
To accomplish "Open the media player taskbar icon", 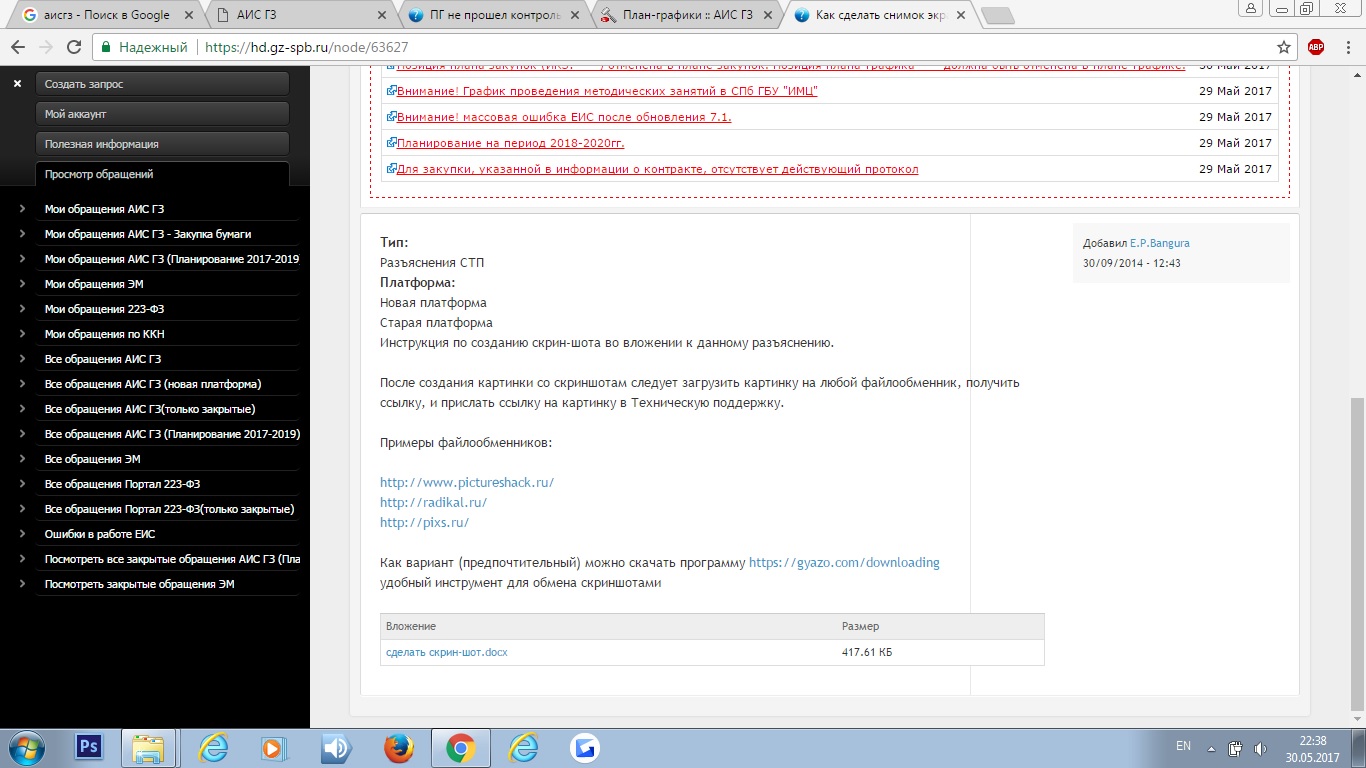I will point(272,748).
